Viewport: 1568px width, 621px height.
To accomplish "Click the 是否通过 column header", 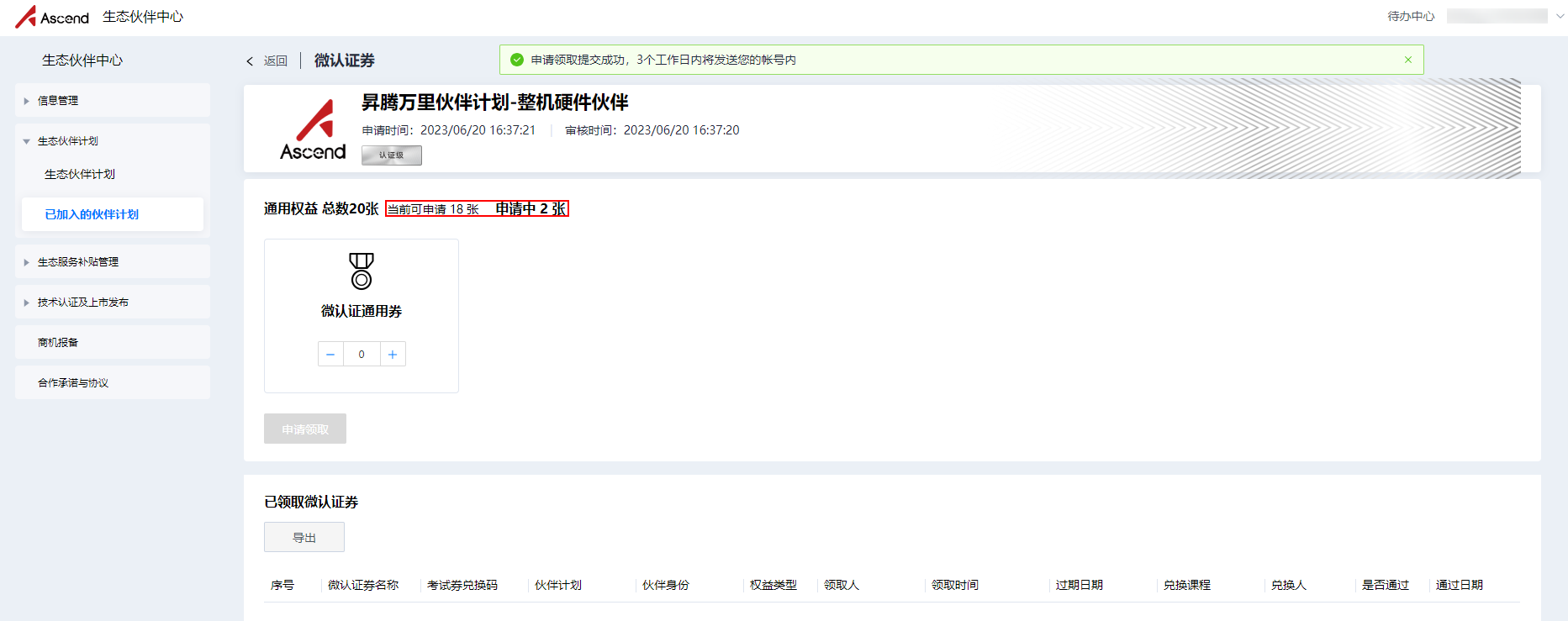I will point(1386,585).
